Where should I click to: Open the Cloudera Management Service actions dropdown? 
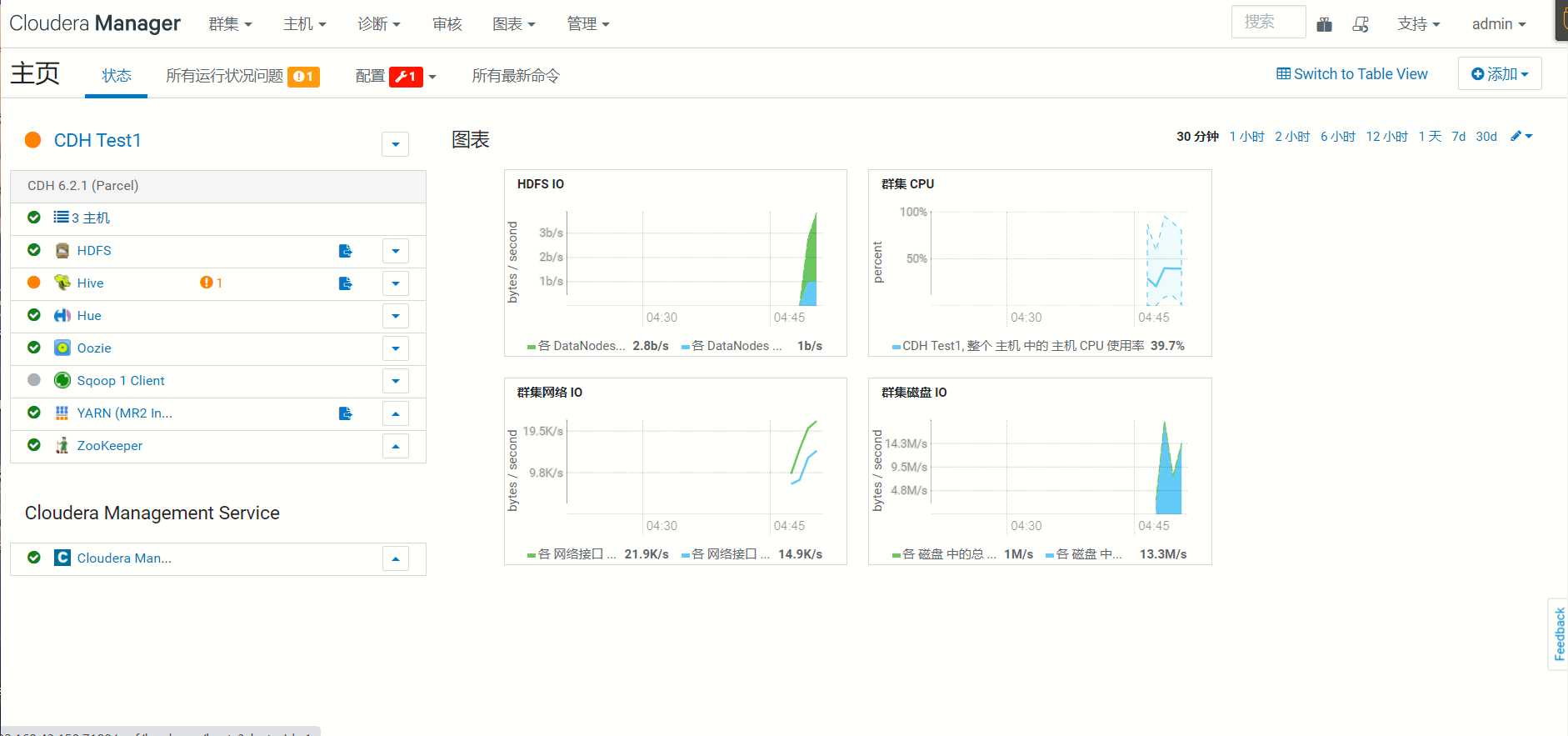pos(396,558)
